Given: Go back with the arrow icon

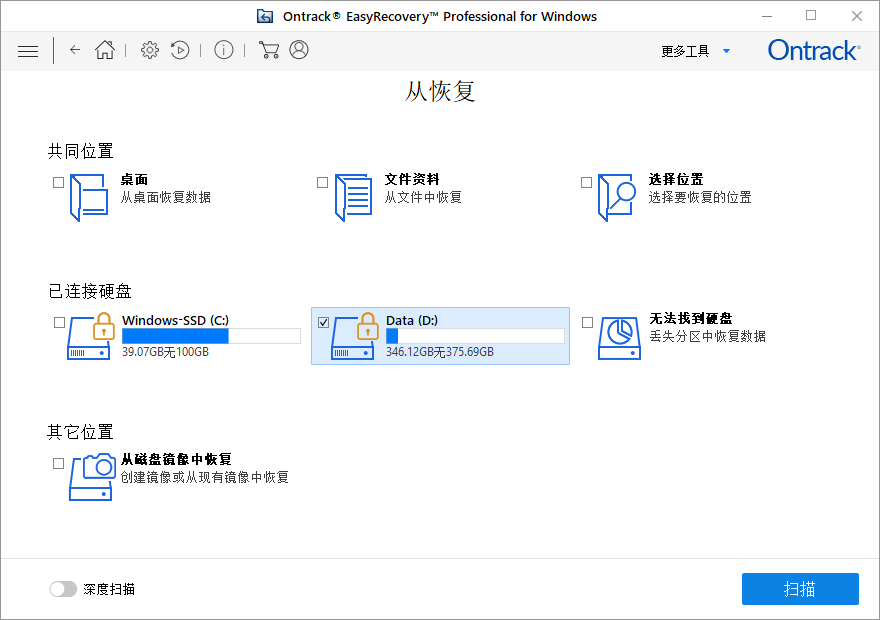Looking at the screenshot, I should point(75,50).
